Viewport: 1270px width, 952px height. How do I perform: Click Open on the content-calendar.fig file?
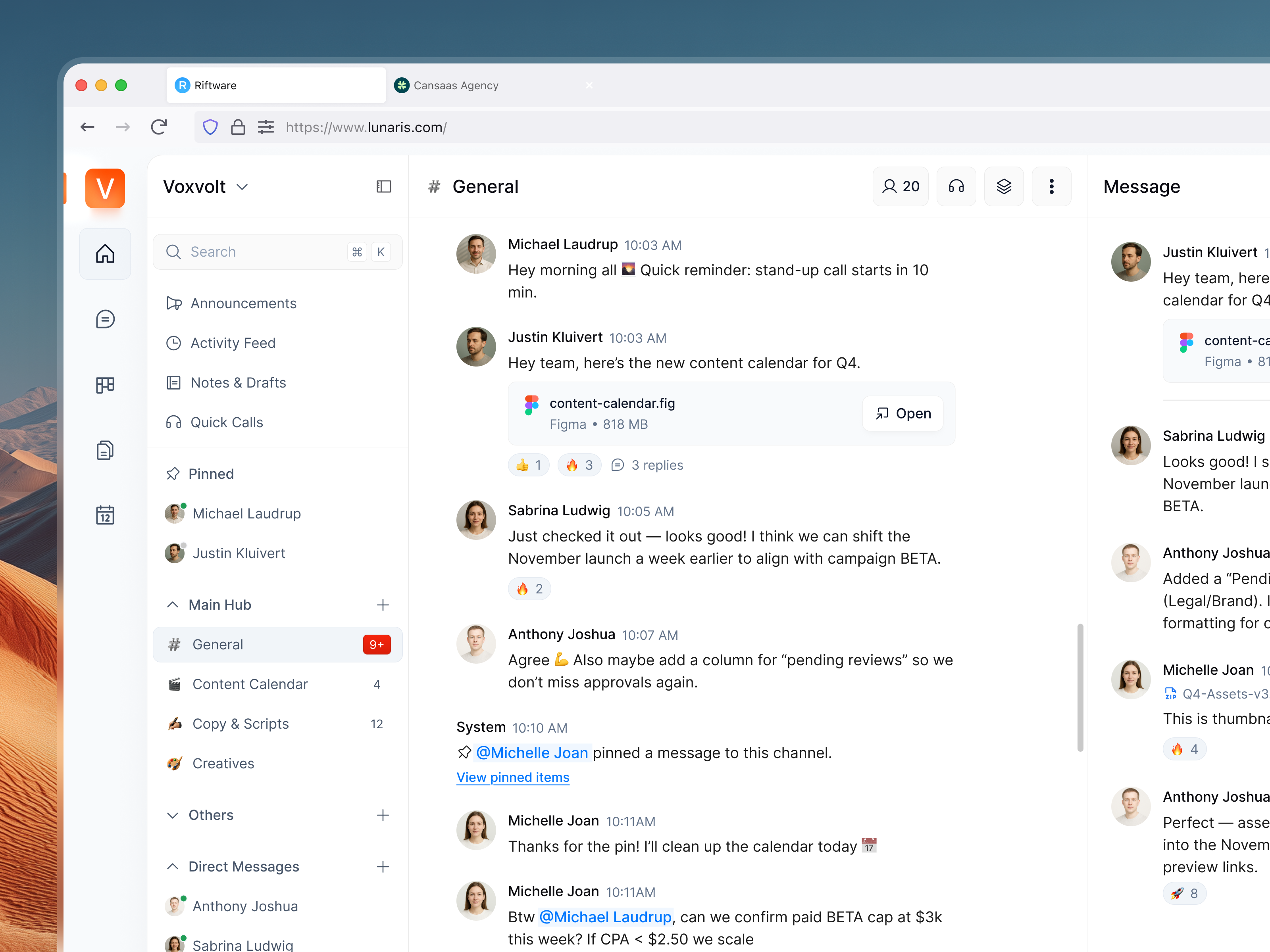coord(902,413)
